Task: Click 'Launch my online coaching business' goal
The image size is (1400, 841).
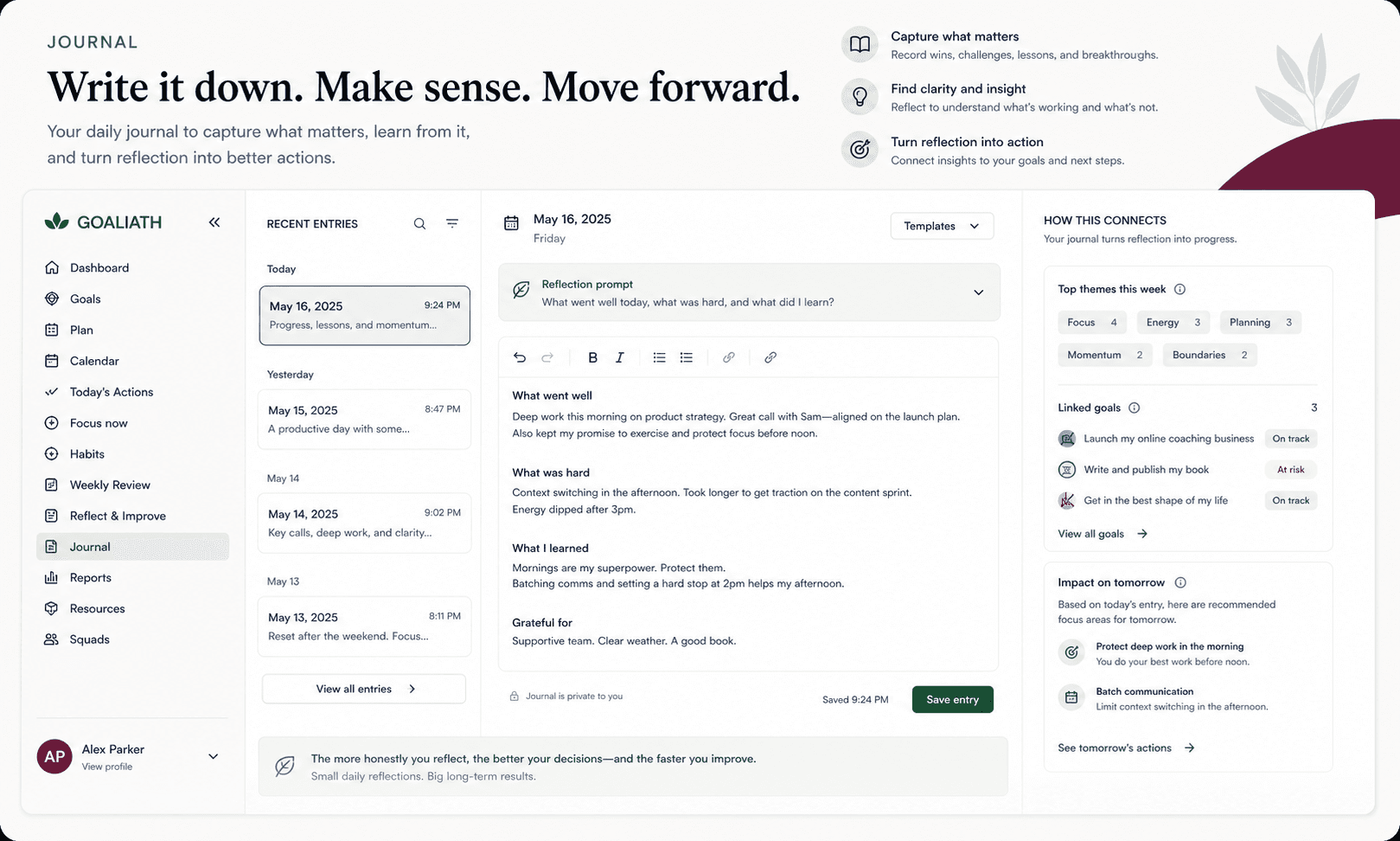Action: pyautogui.click(x=1168, y=439)
